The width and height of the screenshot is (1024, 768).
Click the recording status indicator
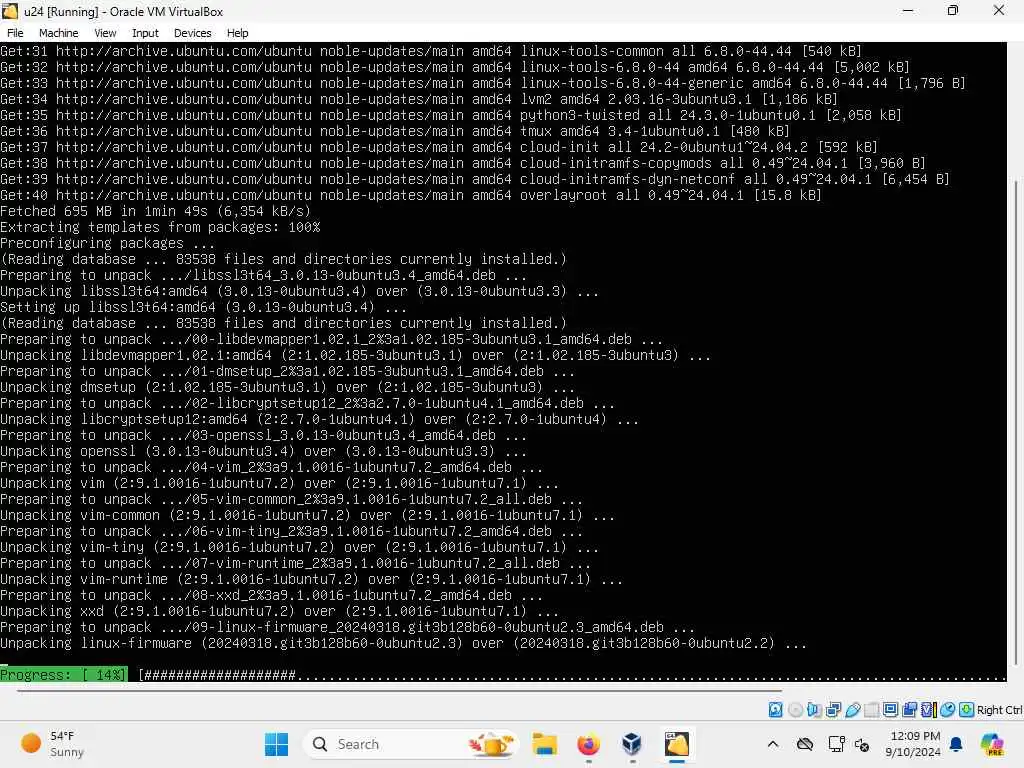[x=909, y=710]
